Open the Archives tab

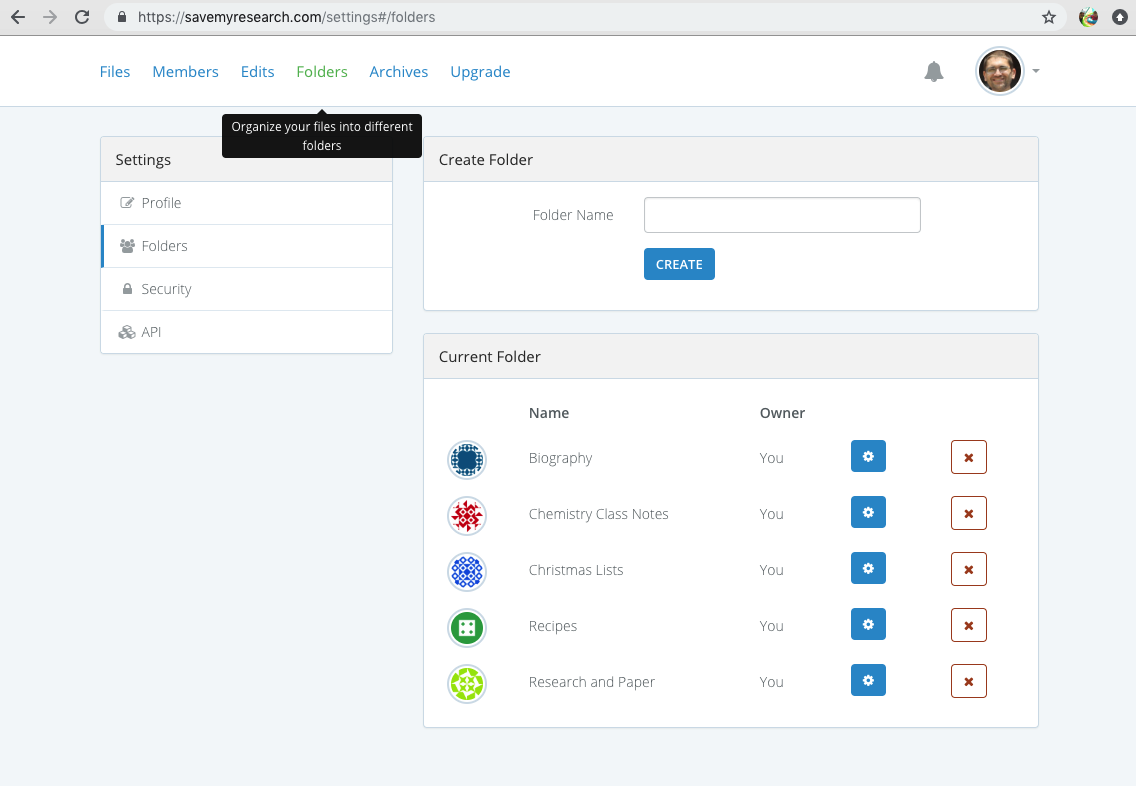click(x=398, y=72)
